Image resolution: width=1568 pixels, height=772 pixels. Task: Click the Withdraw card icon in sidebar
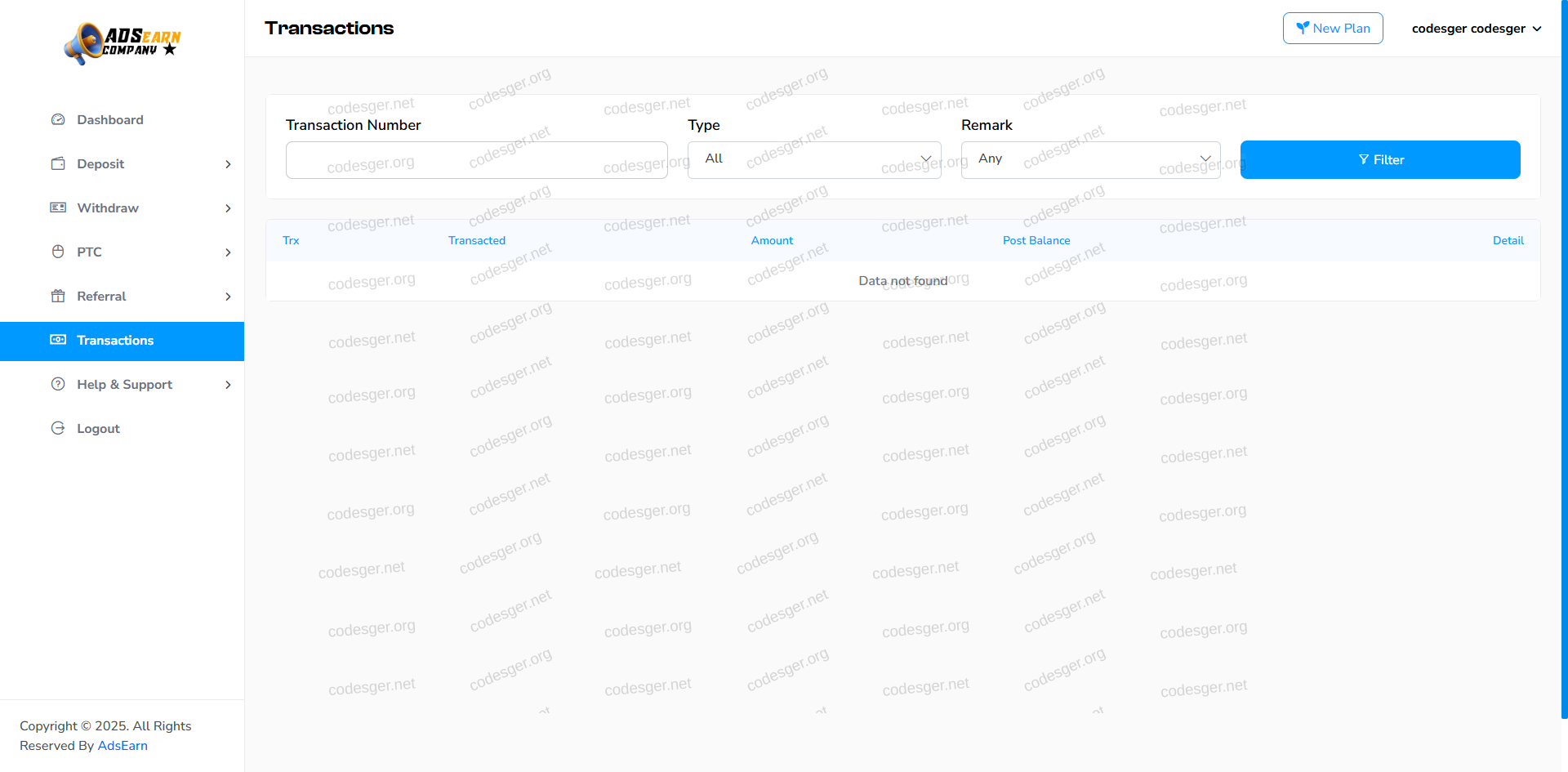point(58,208)
